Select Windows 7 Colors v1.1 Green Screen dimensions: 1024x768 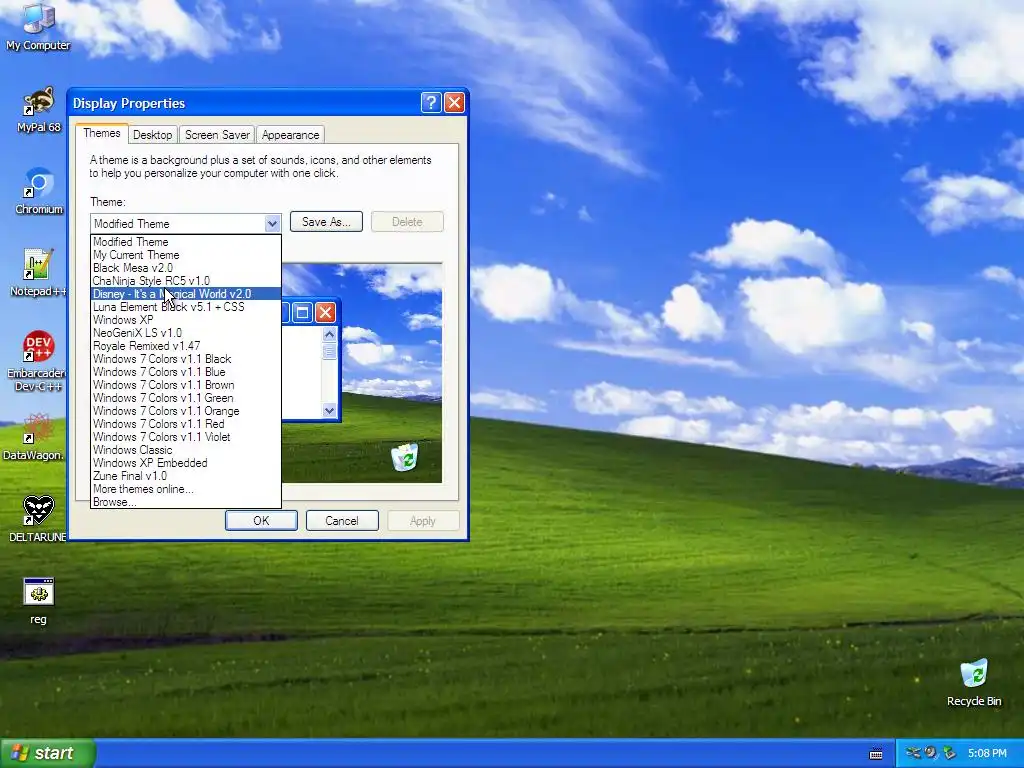[185, 398]
